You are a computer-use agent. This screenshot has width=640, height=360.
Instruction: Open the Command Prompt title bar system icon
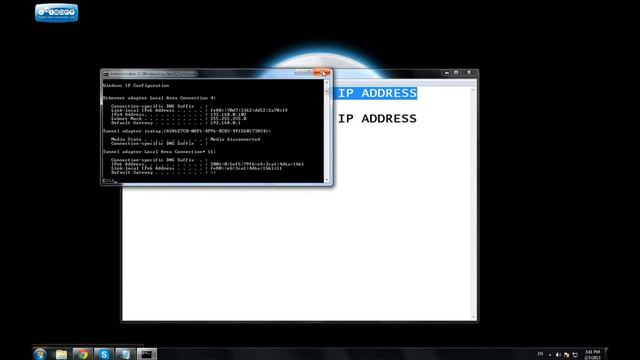(x=105, y=74)
